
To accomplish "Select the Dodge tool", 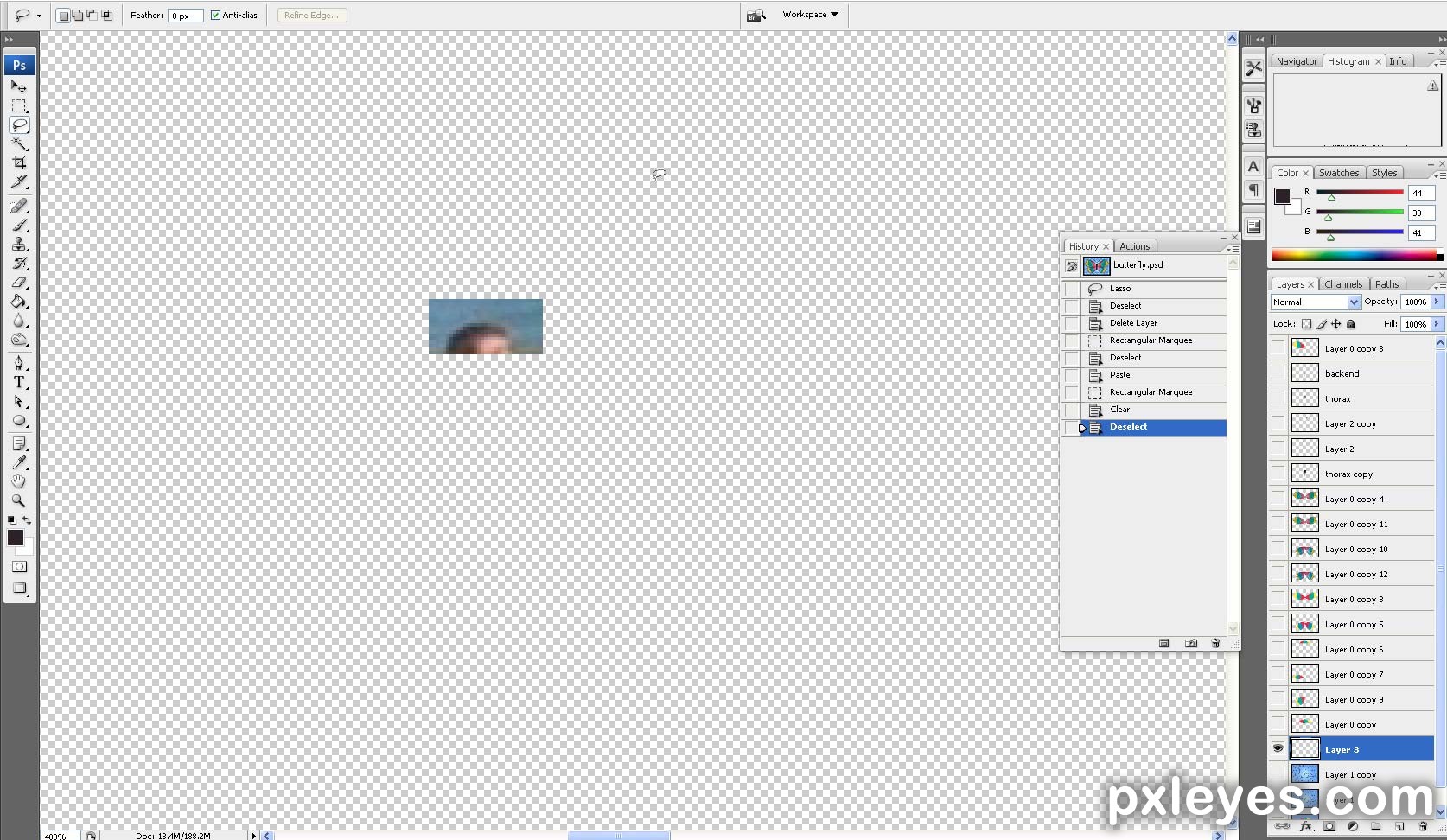I will [19, 340].
